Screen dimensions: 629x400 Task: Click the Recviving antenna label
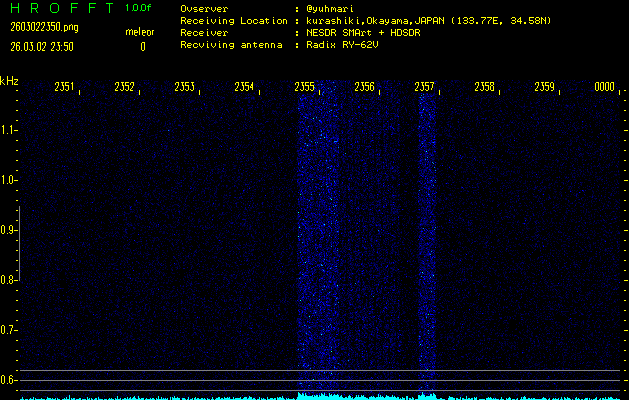point(231,45)
